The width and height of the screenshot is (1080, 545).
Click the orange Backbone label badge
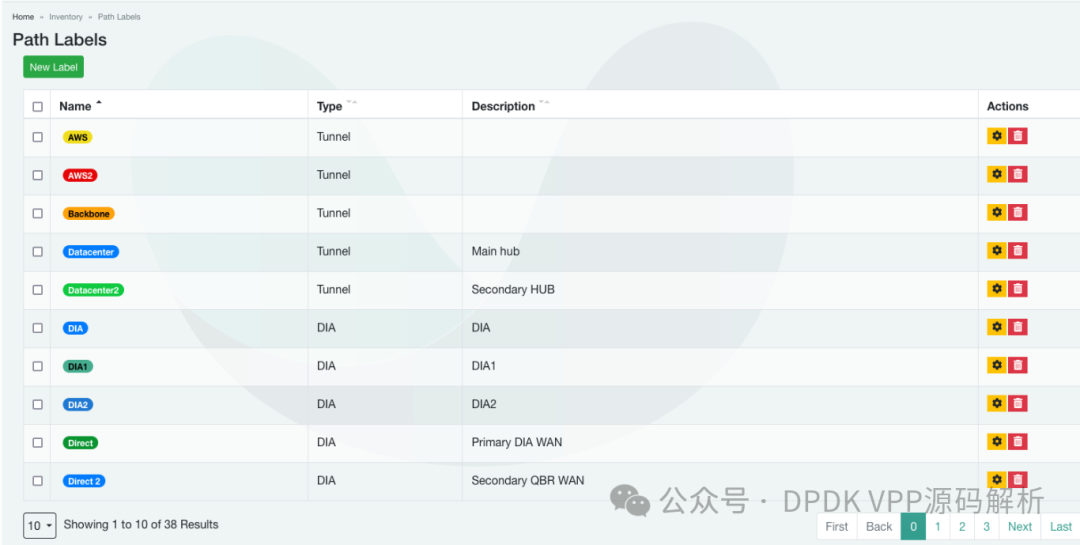(89, 214)
